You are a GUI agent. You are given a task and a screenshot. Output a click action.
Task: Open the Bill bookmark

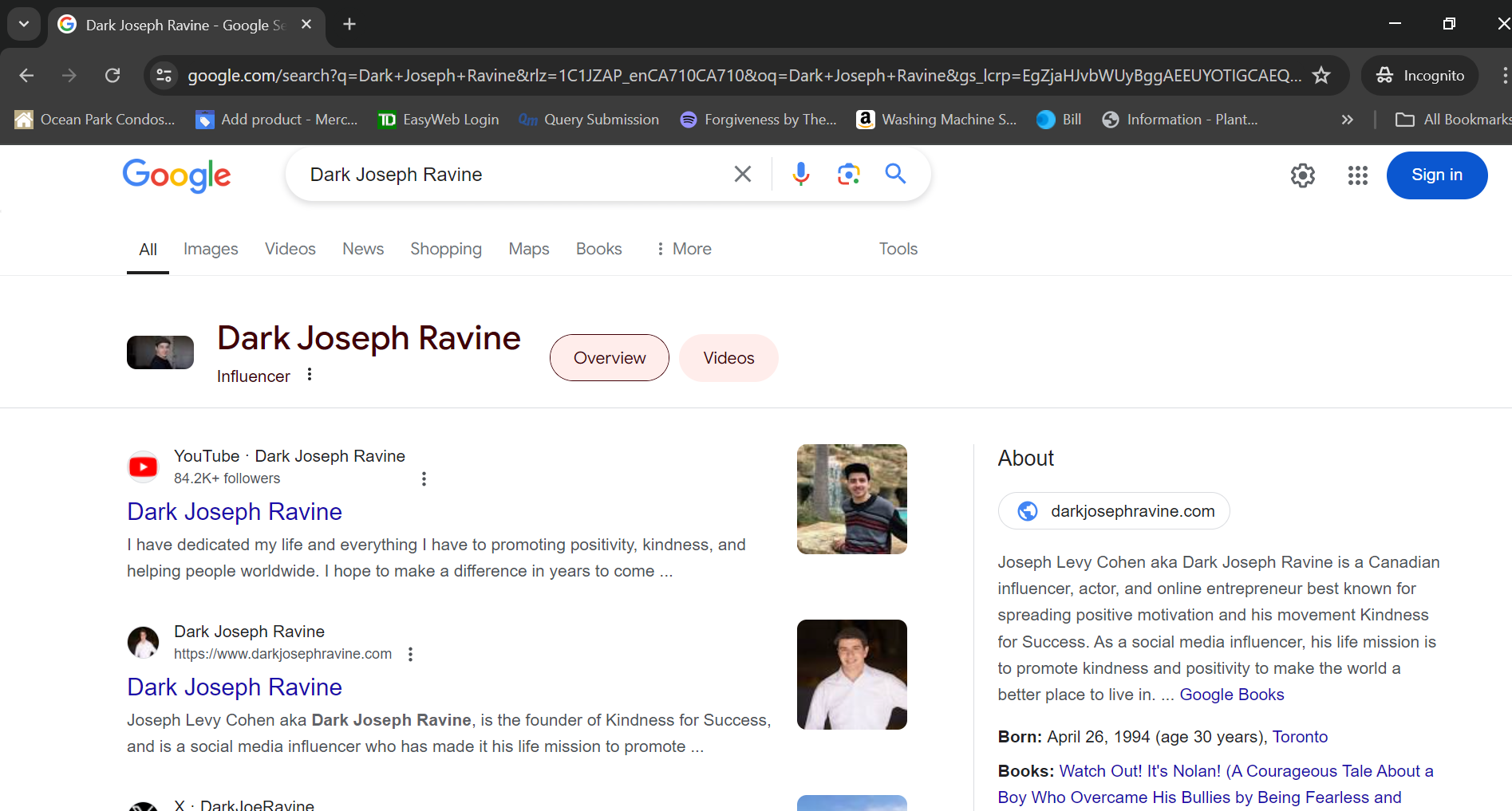[1059, 120]
